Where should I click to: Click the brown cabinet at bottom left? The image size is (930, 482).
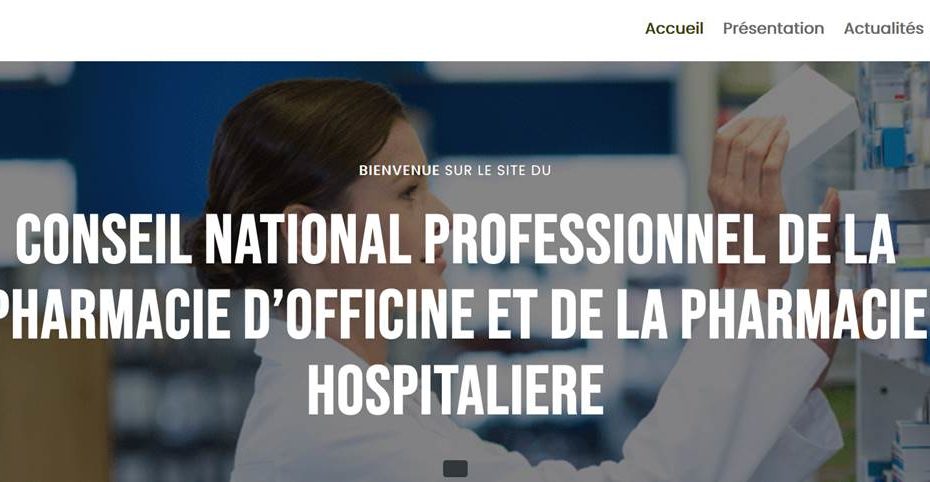(x=53, y=409)
